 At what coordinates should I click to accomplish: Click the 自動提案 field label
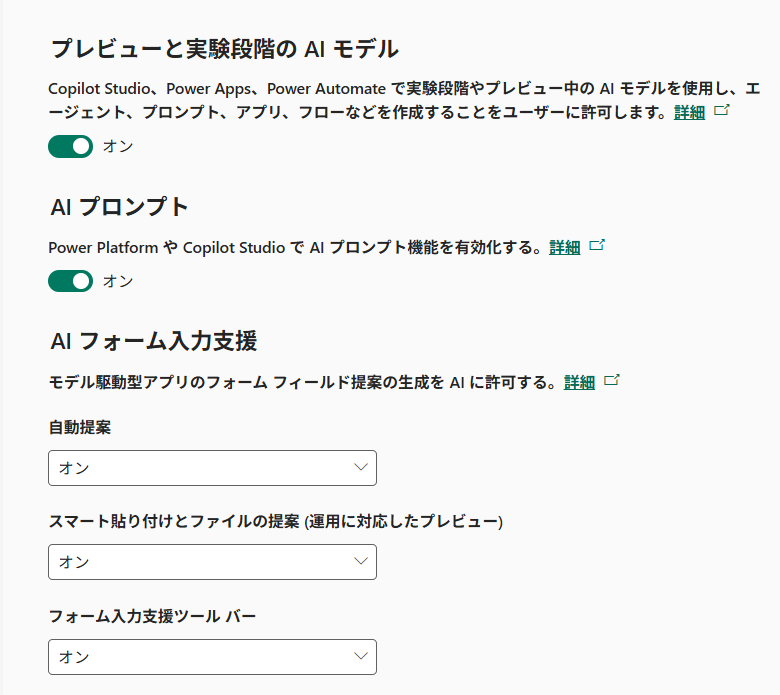point(80,427)
